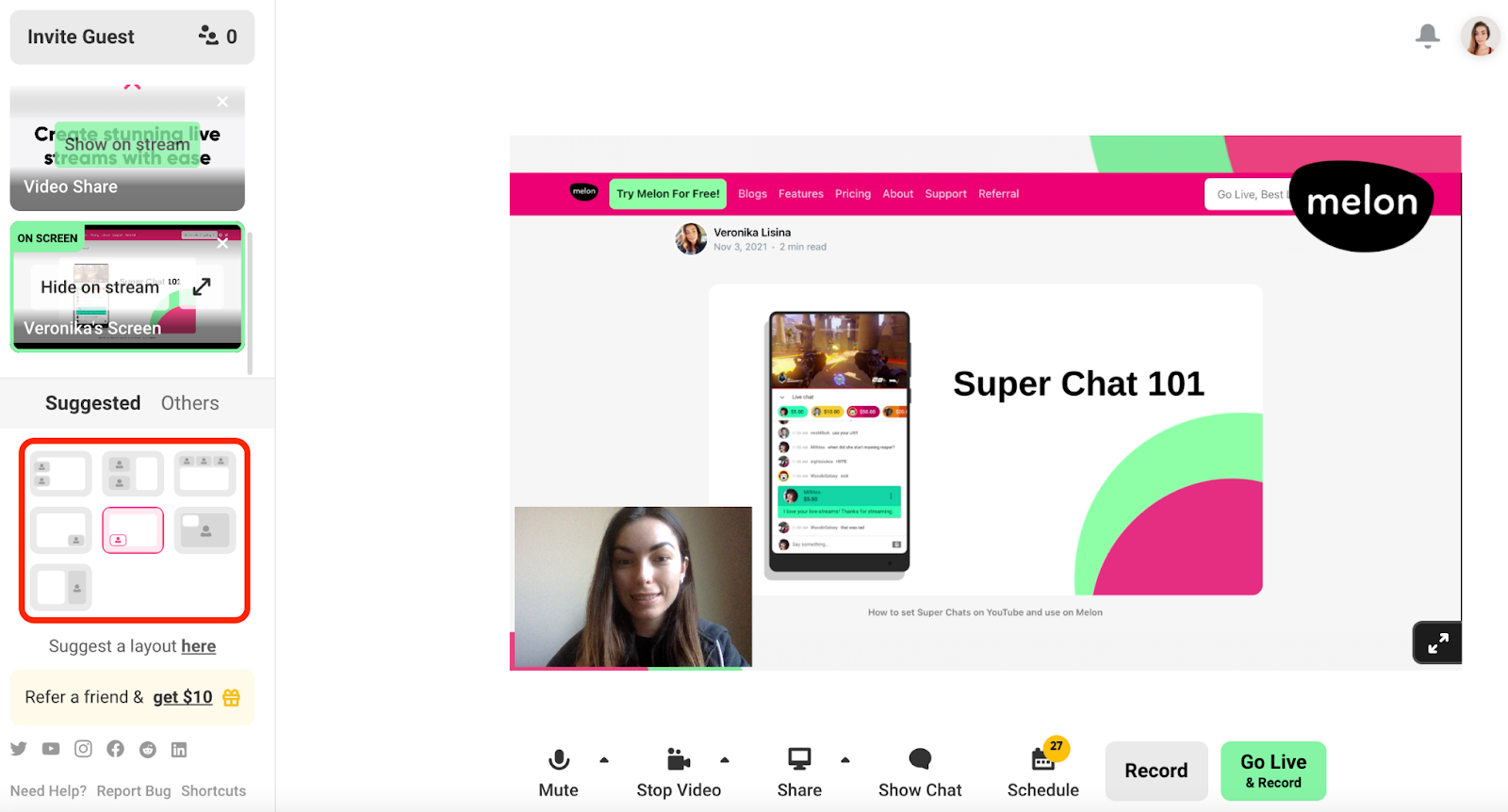Viewport: 1508px width, 812px height.
Task: Mute the microphone
Action: [559, 772]
